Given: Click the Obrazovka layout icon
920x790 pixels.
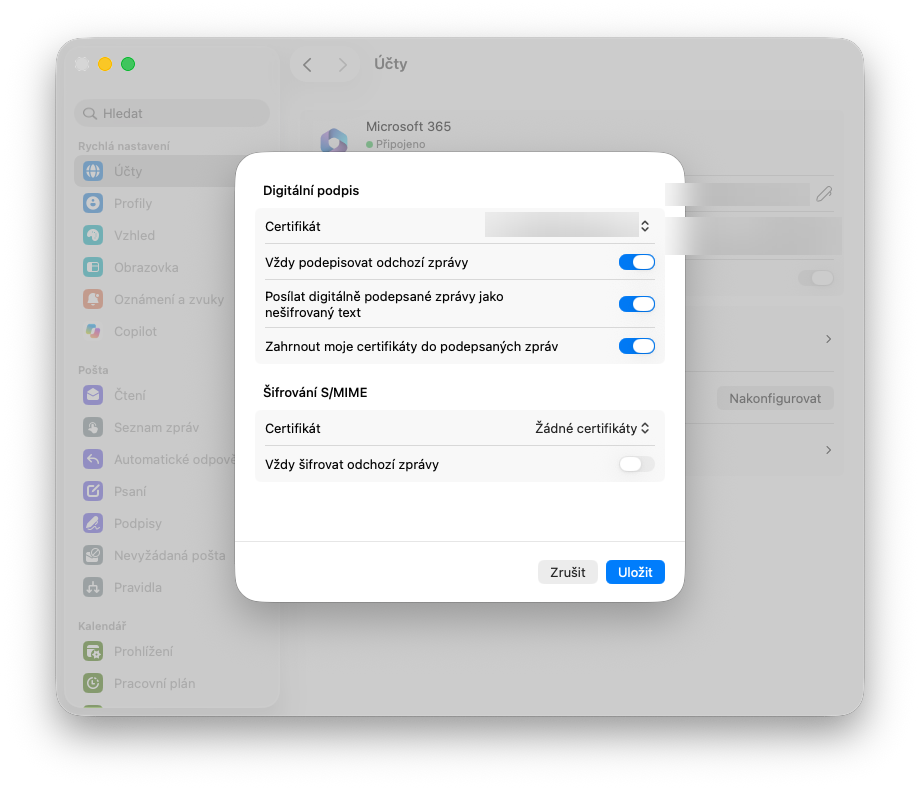Looking at the screenshot, I should point(93,267).
